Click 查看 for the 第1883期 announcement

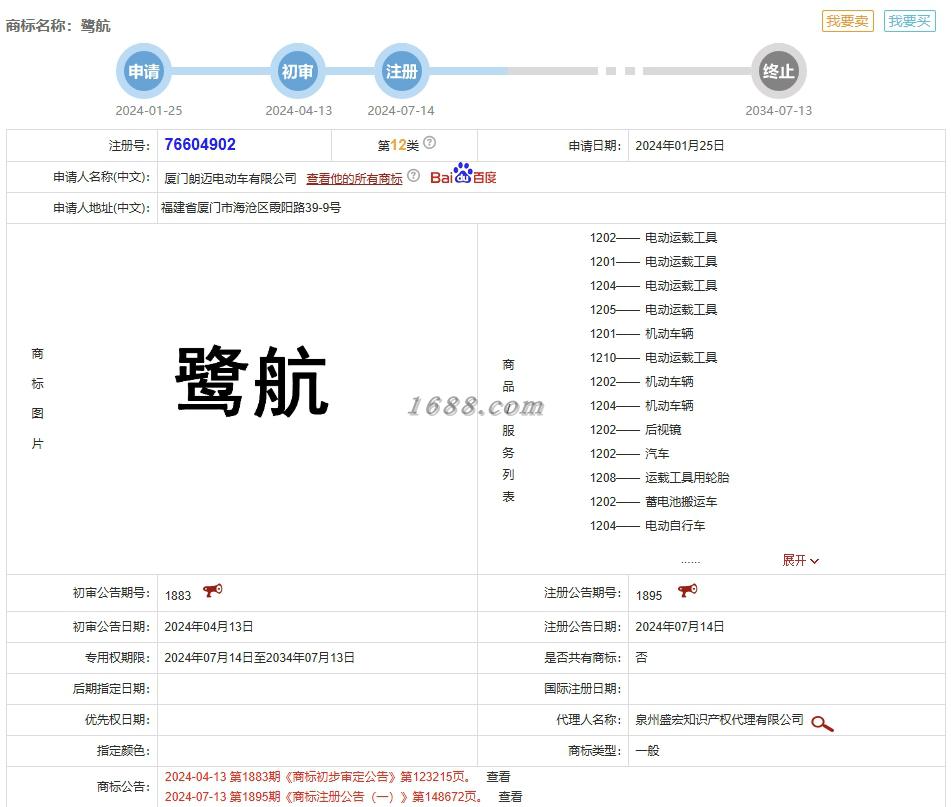pos(498,777)
